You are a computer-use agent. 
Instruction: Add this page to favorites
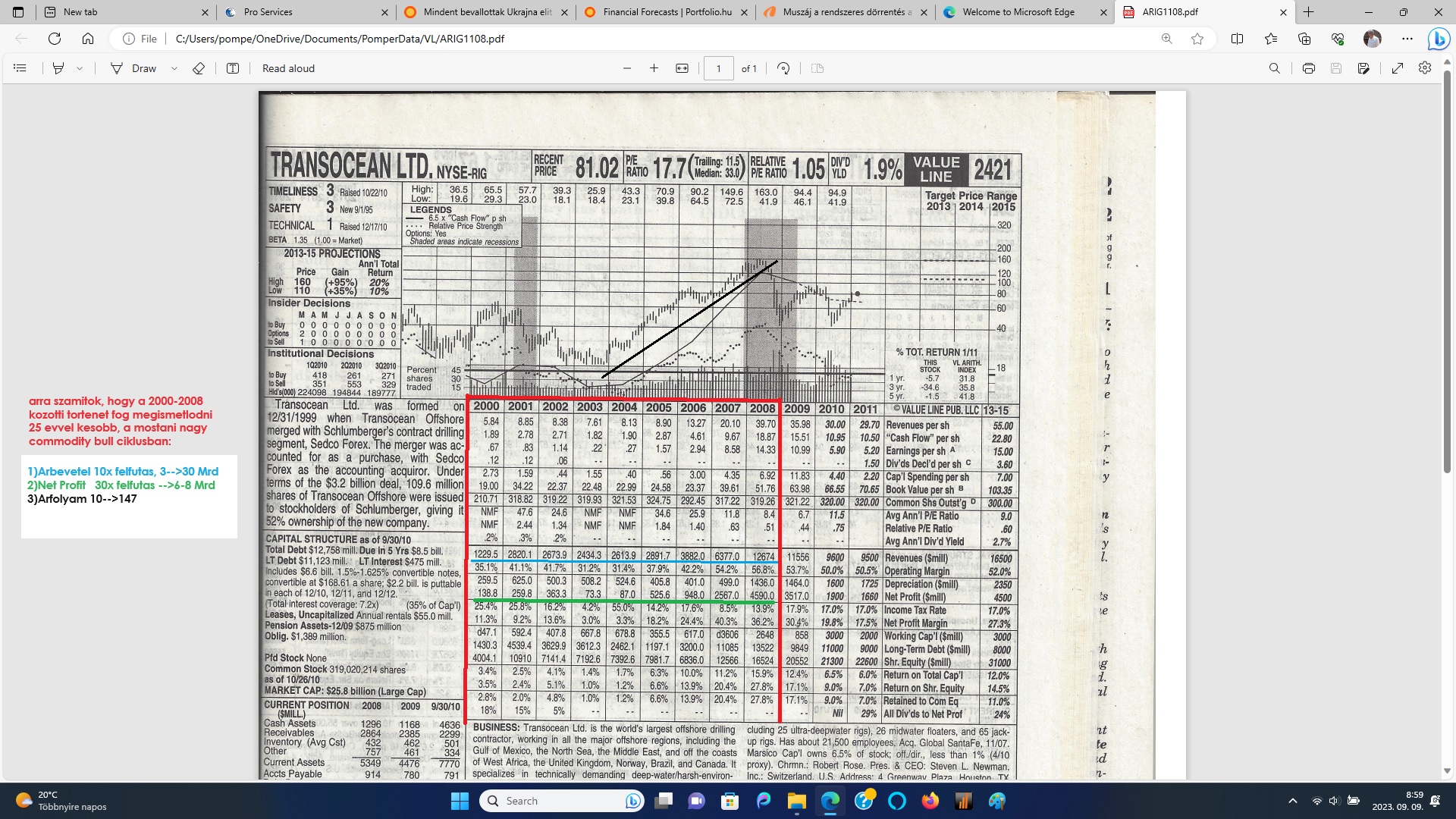(1197, 39)
